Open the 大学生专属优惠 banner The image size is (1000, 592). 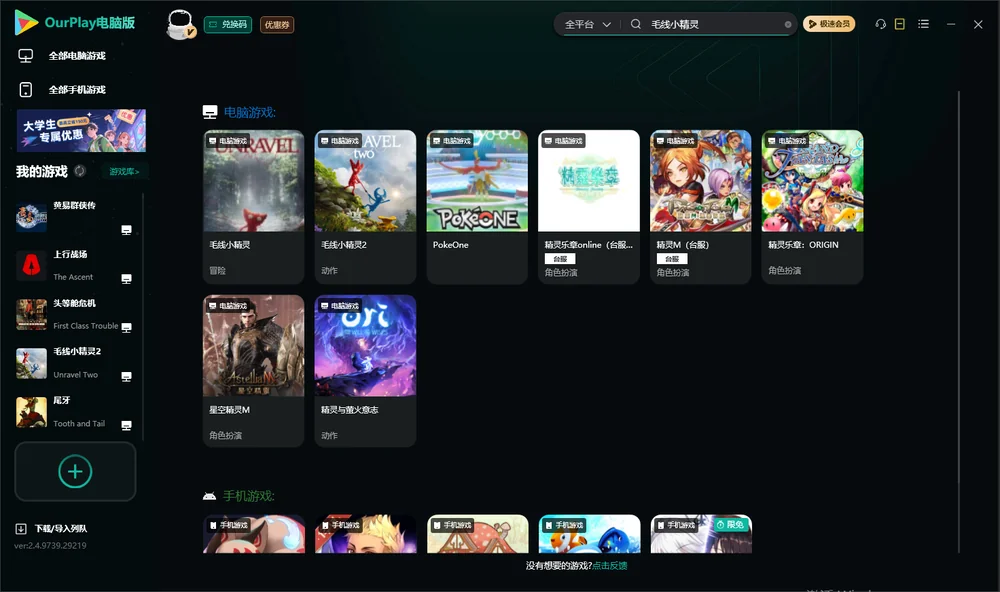[x=81, y=130]
